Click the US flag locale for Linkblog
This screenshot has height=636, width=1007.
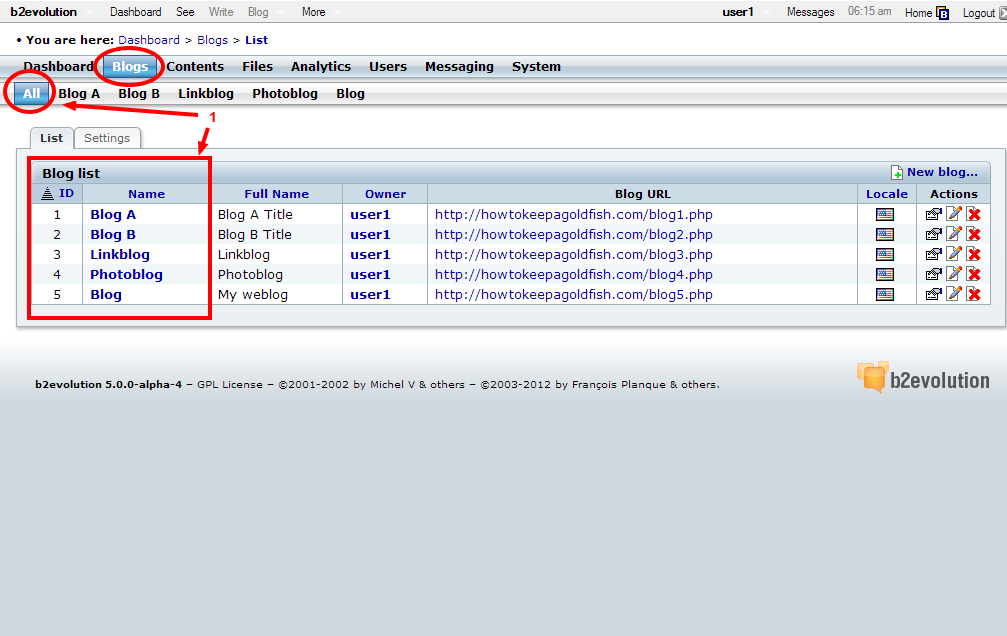pyautogui.click(x=885, y=254)
